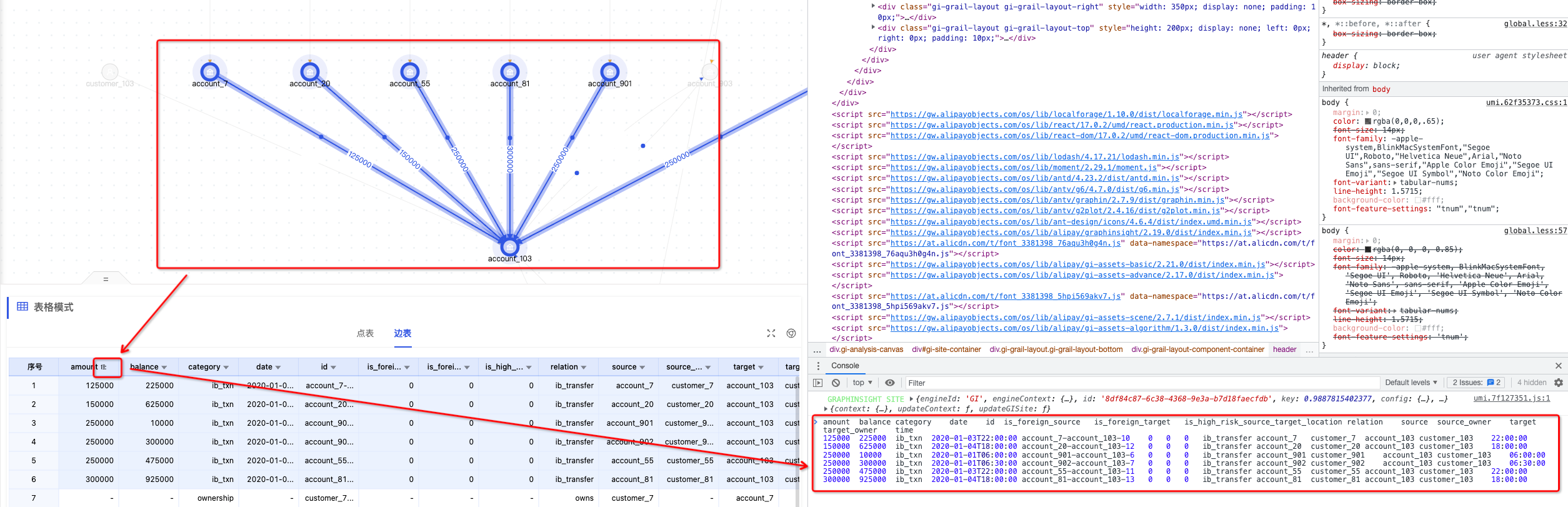The image size is (1568, 507).
Task: Select the account_20 graph node
Action: 310,72
